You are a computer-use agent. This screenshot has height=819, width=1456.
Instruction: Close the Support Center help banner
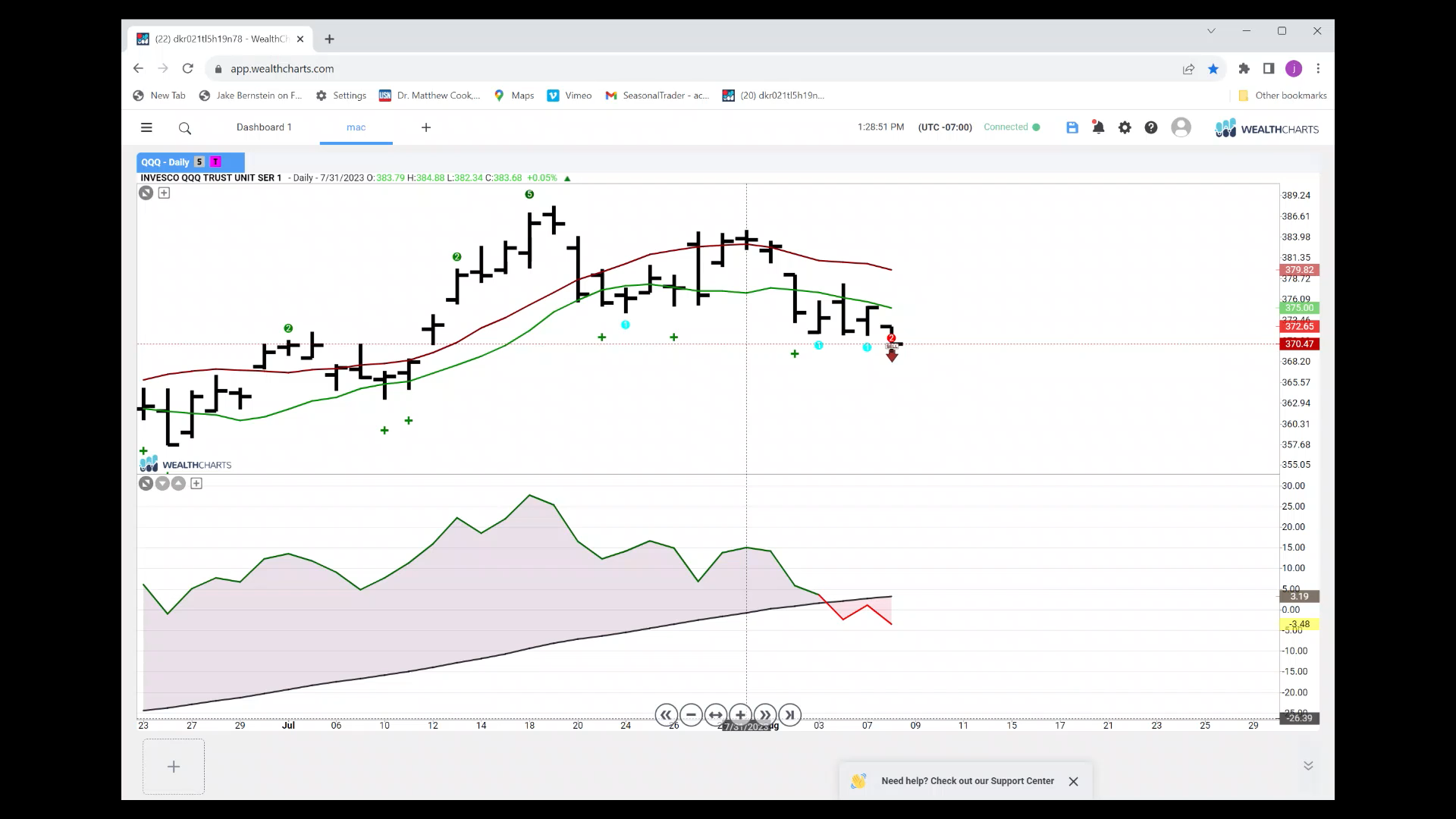click(x=1073, y=781)
